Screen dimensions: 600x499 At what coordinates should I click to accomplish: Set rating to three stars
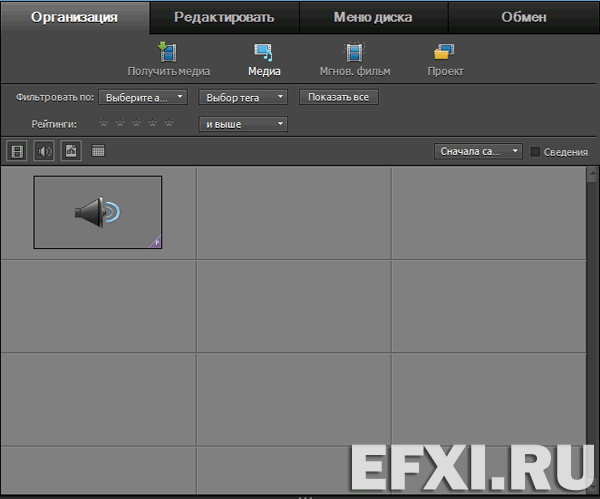pyautogui.click(x=136, y=123)
